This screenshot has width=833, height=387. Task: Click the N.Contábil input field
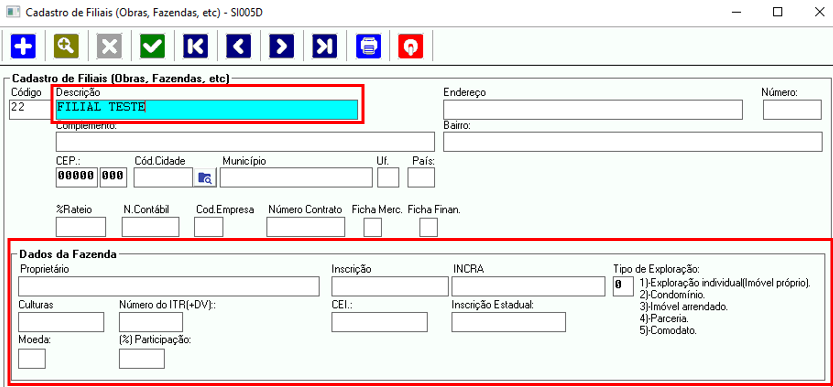(x=150, y=227)
